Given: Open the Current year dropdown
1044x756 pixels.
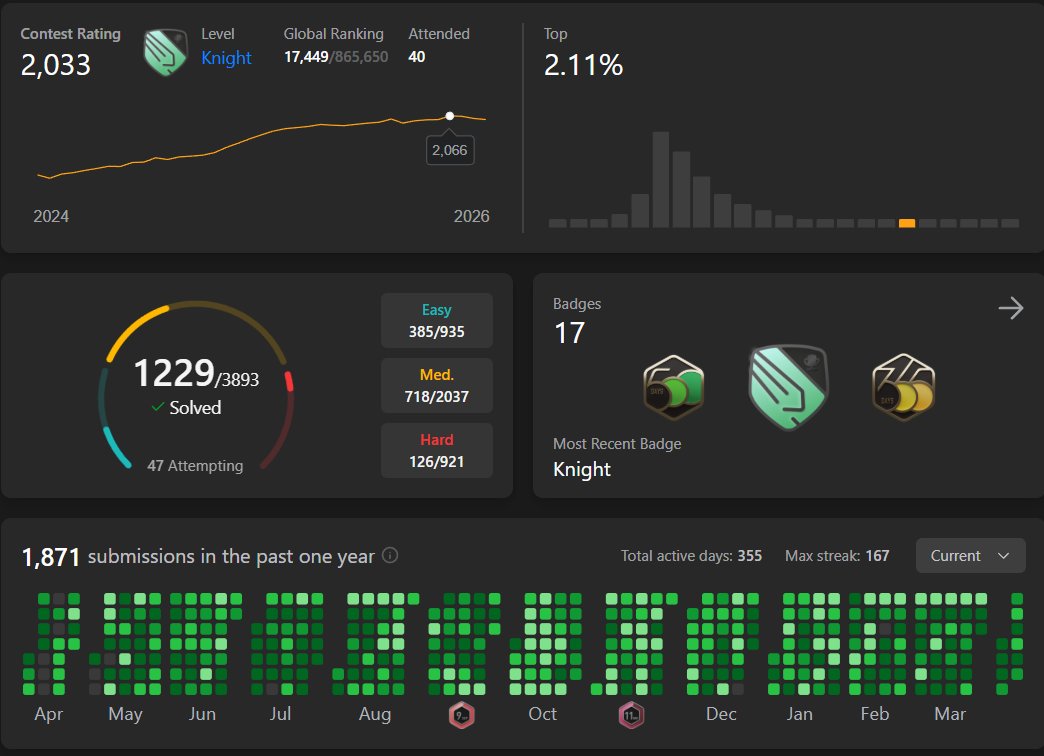Looking at the screenshot, I should point(970,556).
